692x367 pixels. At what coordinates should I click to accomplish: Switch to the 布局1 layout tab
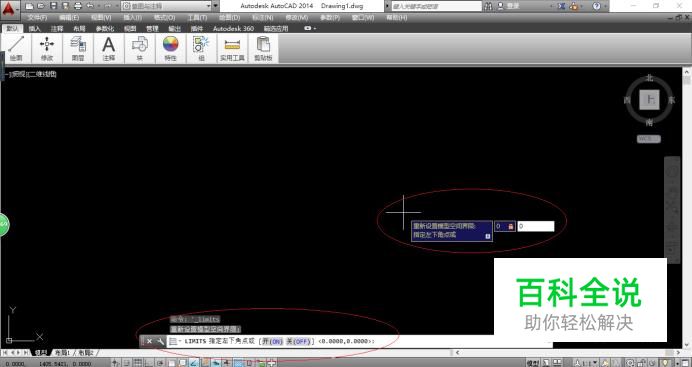[62, 353]
